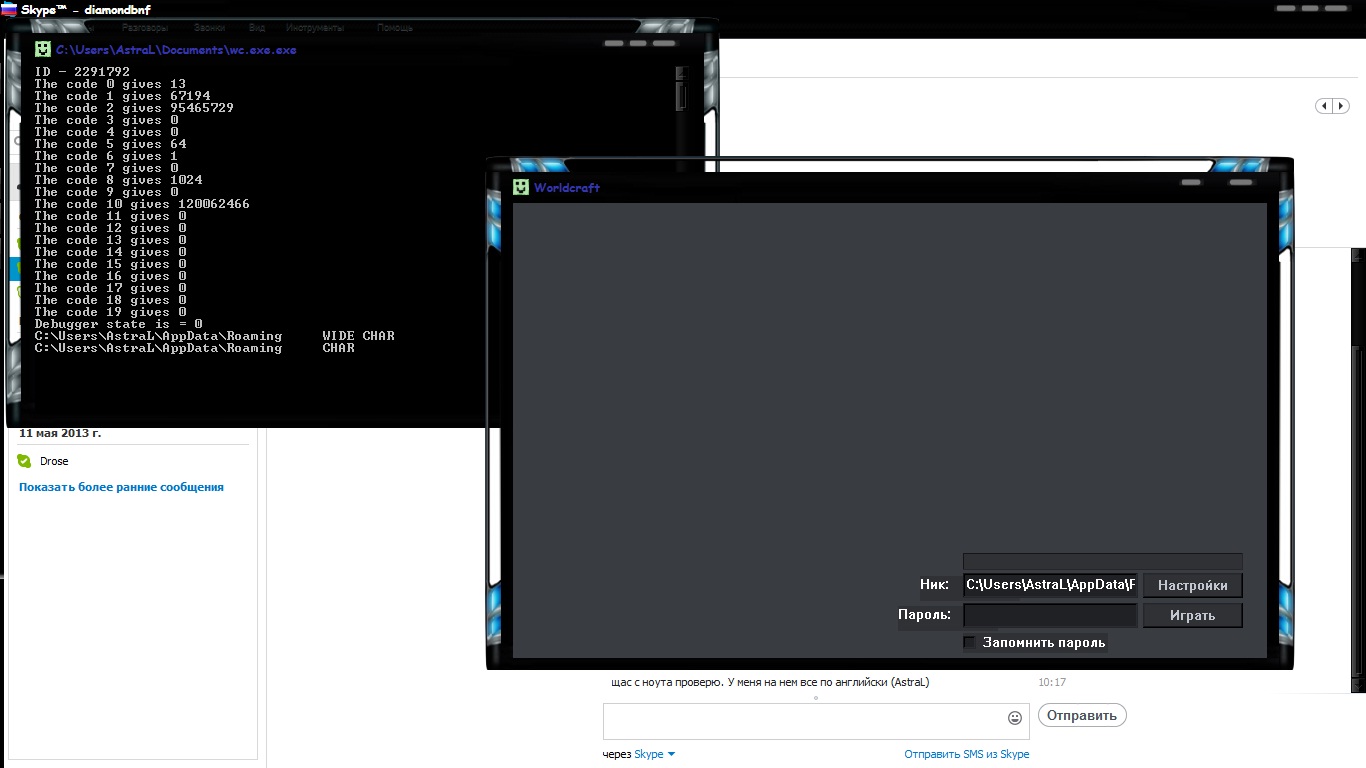
Task: Click the smiley icon in wc.exe console title
Action: [42, 49]
